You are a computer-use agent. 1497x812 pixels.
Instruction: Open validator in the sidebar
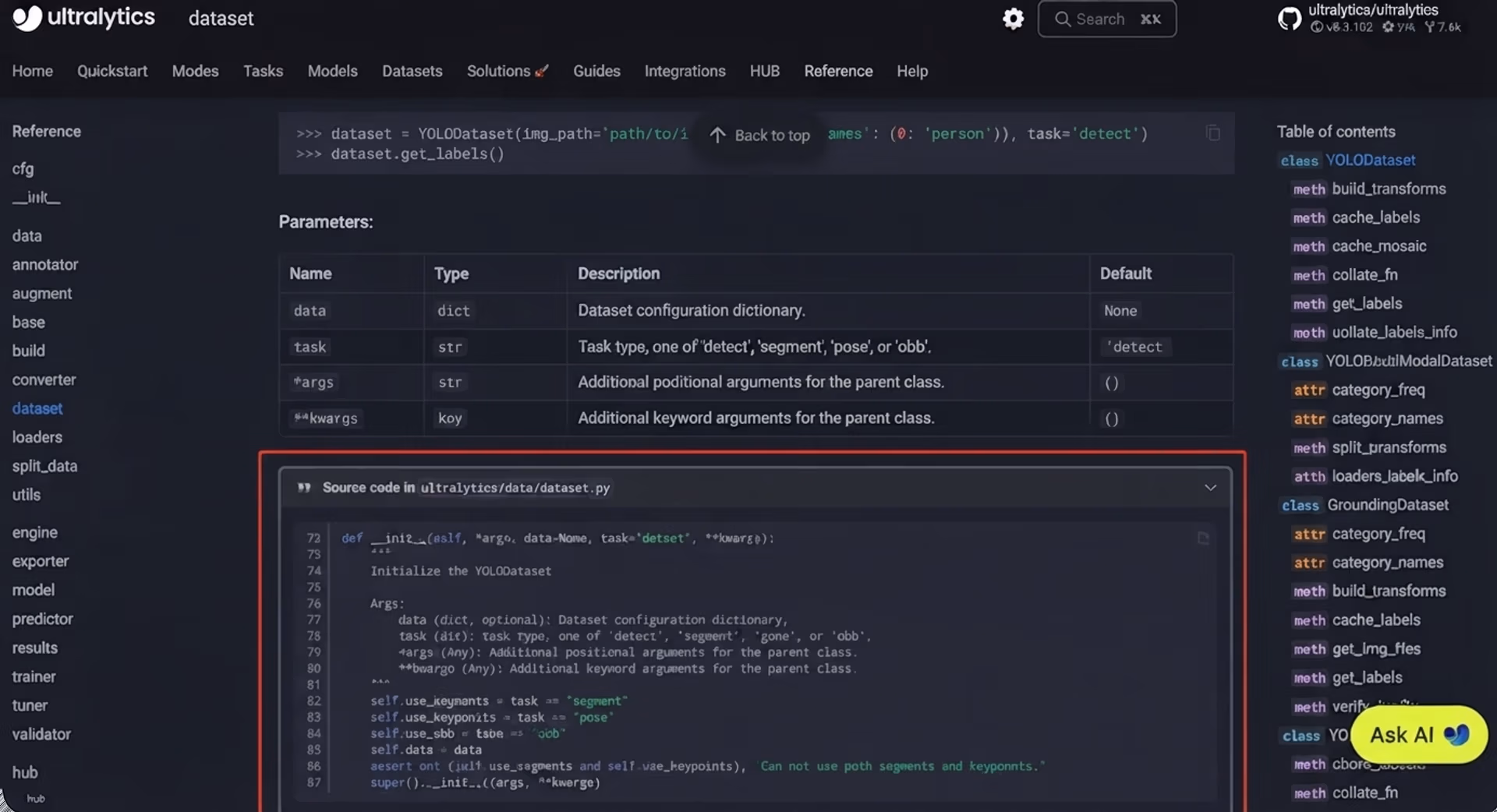tap(41, 734)
